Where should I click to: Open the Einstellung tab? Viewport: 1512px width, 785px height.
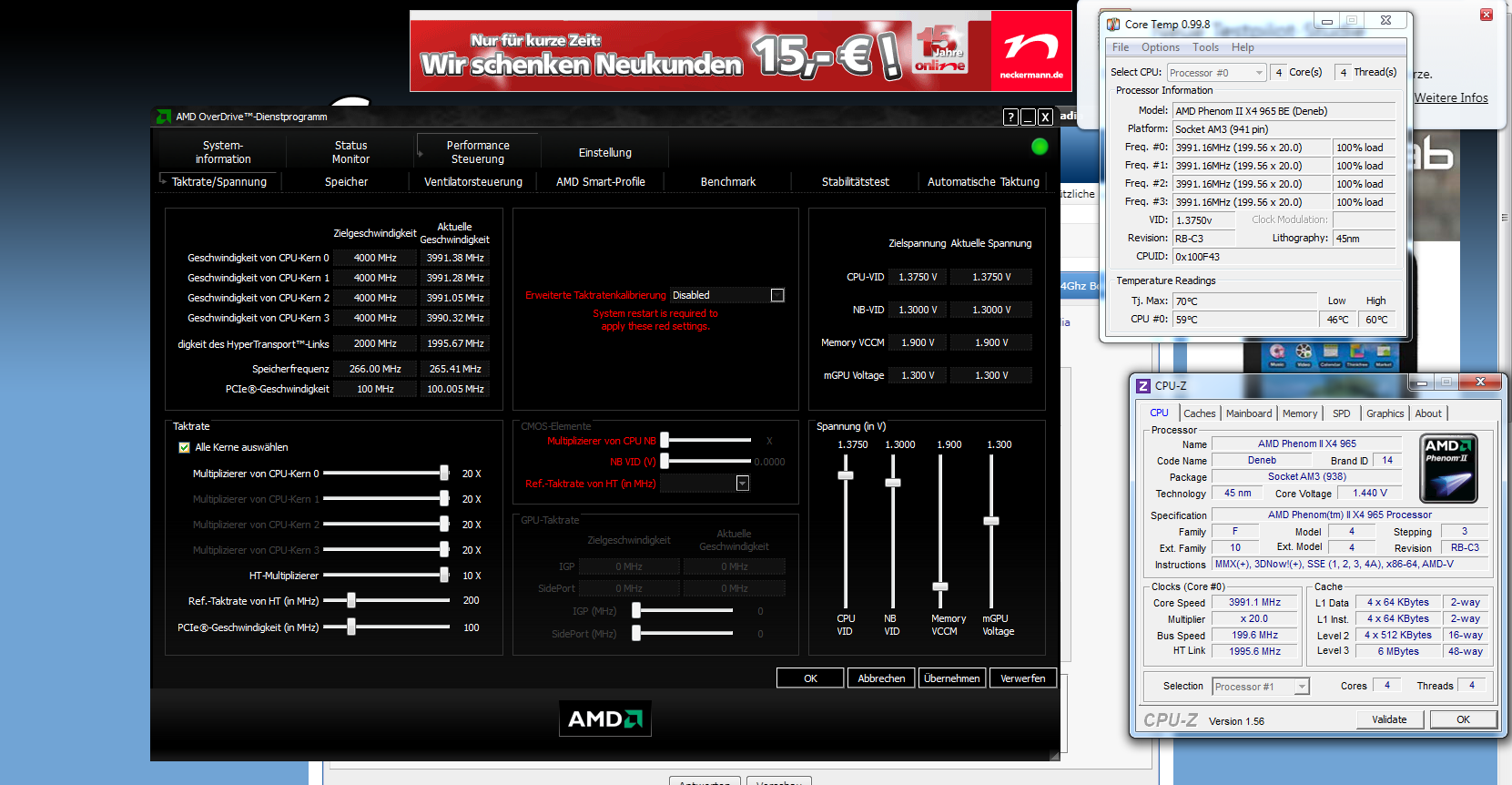point(604,152)
